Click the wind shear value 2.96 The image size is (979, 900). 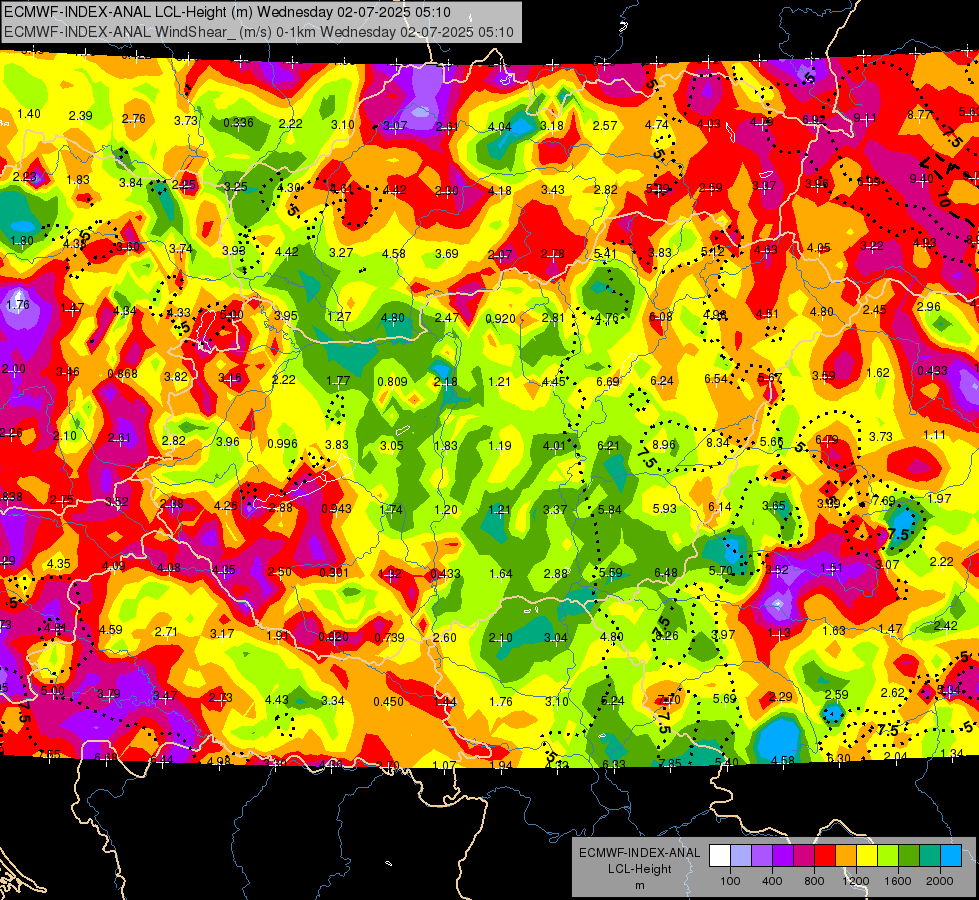tap(928, 307)
